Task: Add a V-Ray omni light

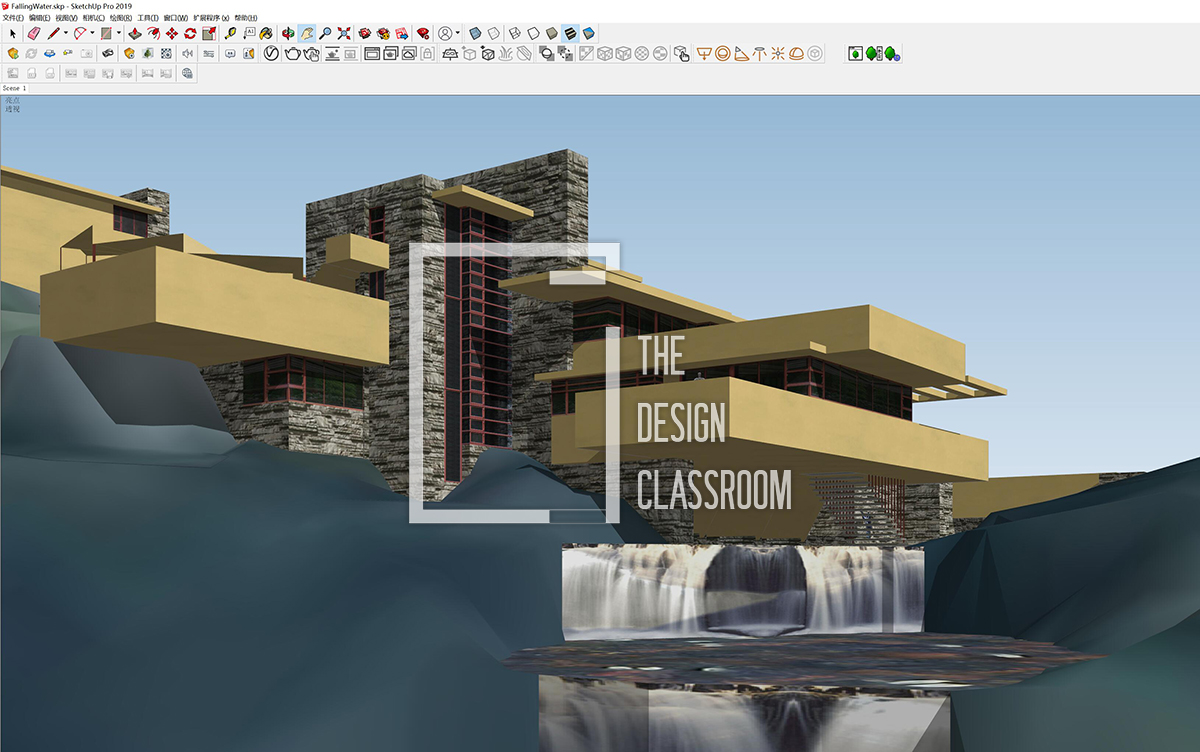Action: (x=777, y=53)
